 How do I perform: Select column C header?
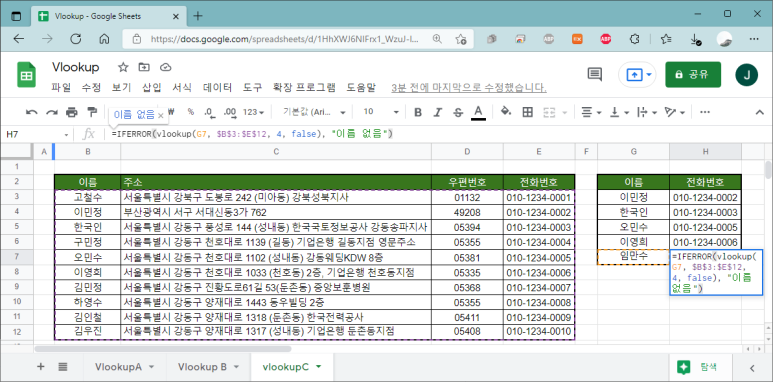point(276,152)
